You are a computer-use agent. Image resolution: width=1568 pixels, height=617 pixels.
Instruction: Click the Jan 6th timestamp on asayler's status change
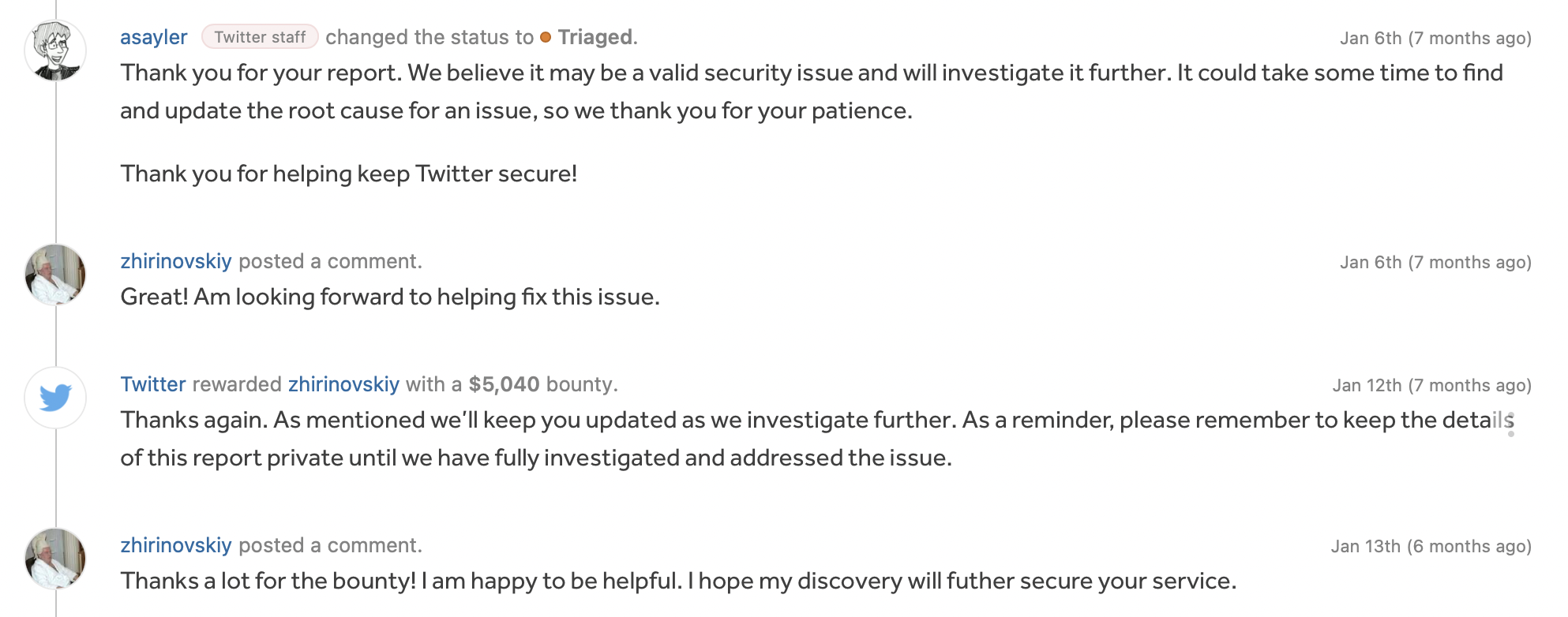click(x=1435, y=38)
